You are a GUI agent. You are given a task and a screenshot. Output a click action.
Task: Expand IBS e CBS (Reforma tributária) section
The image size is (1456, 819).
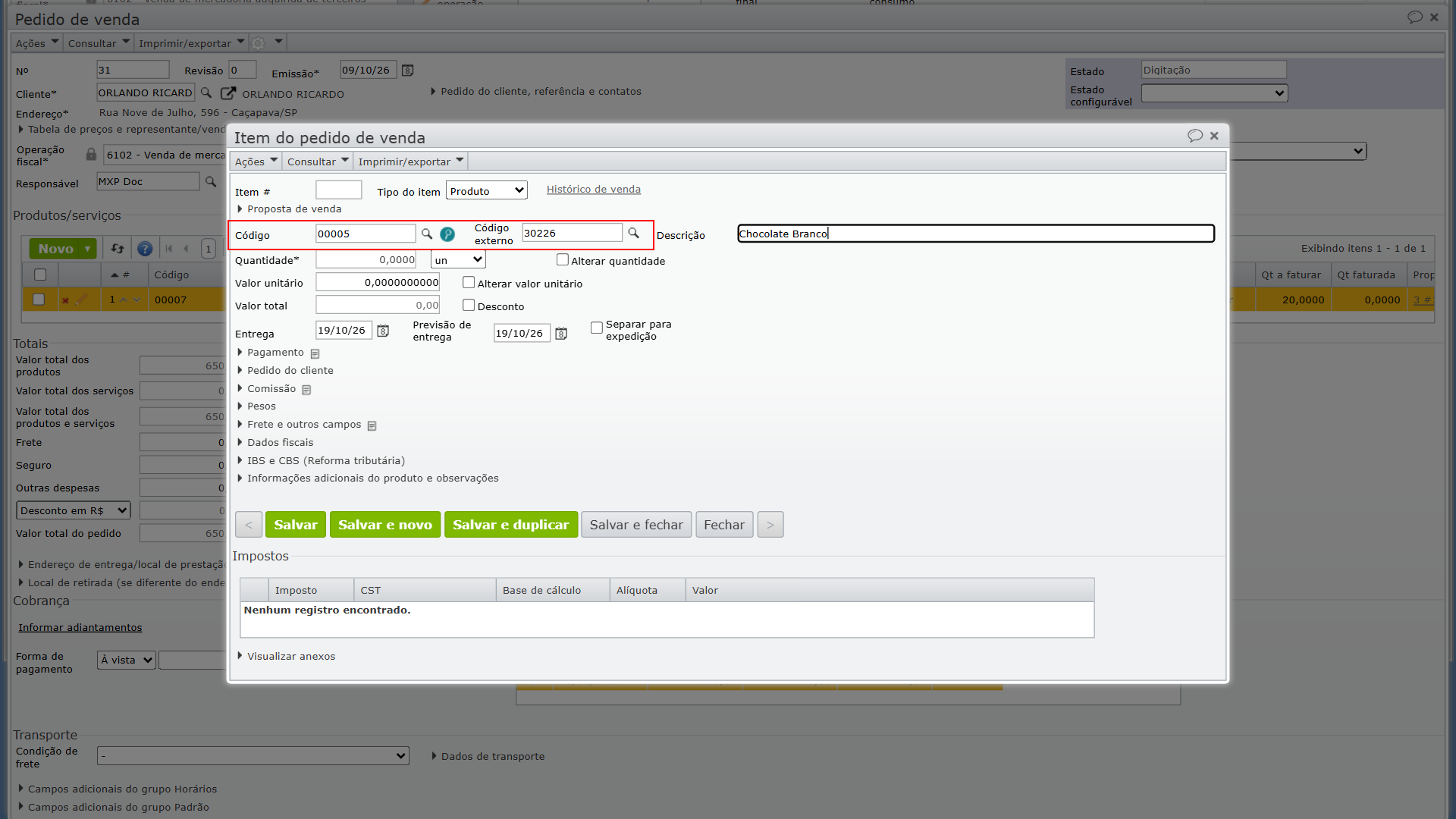(325, 461)
